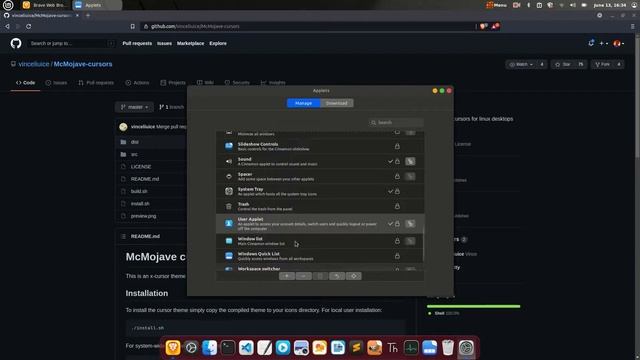The height and width of the screenshot is (360, 640).
Task: Open the Menu applet in top panel
Action: click(x=496, y=5)
